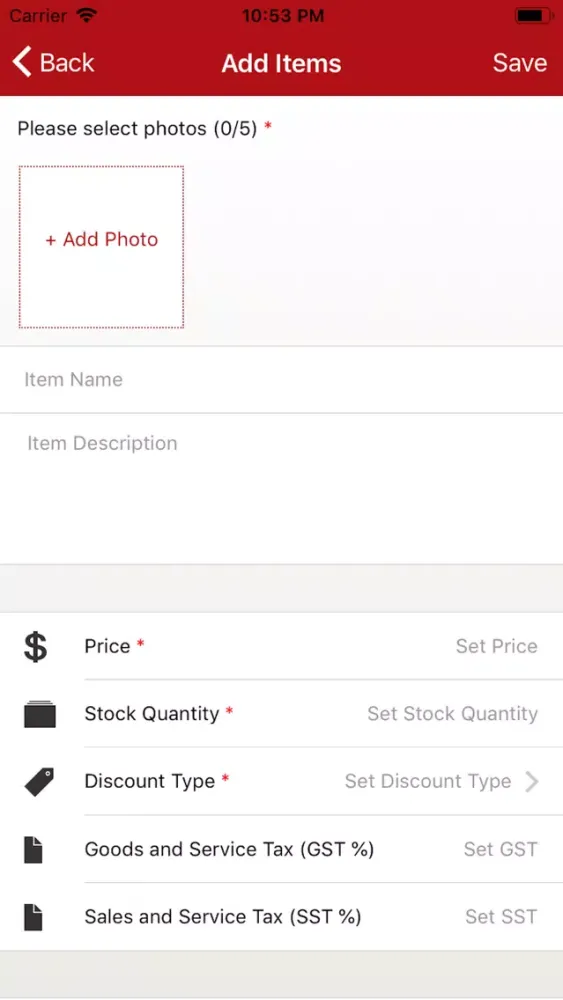Tap the Discount Type tag icon
This screenshot has width=563, height=1000.
click(x=40, y=781)
